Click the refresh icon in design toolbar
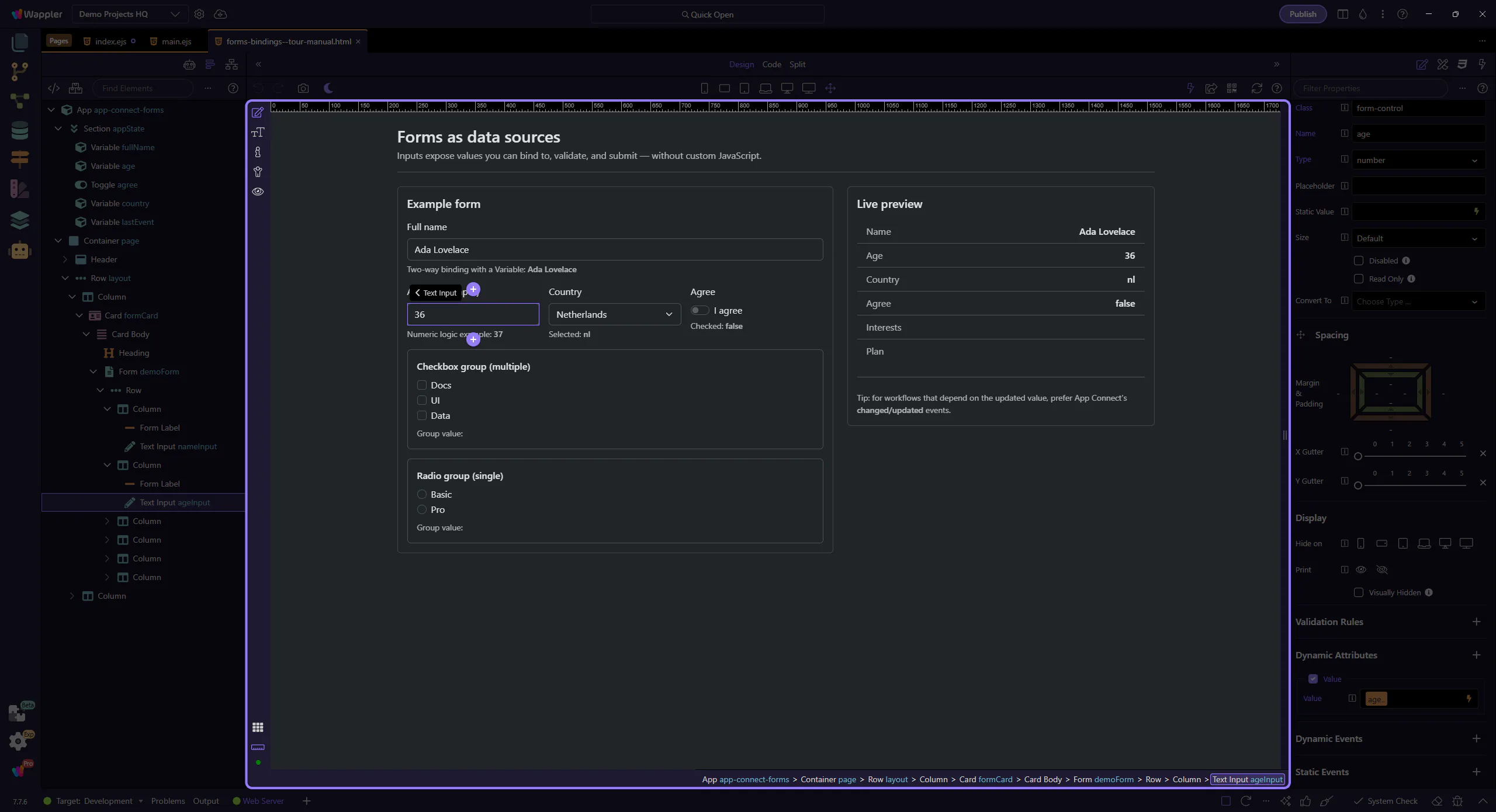 click(1256, 88)
